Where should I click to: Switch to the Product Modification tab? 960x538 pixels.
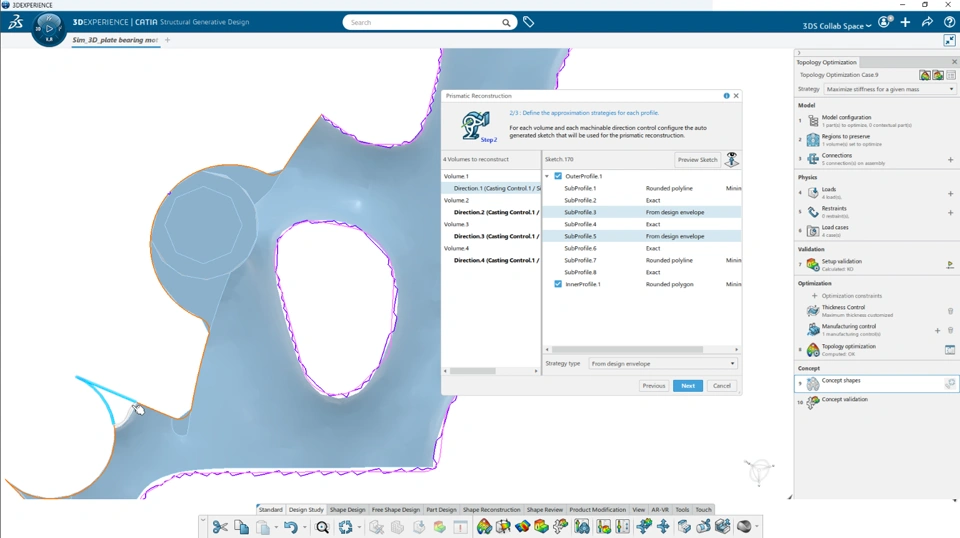tap(598, 510)
